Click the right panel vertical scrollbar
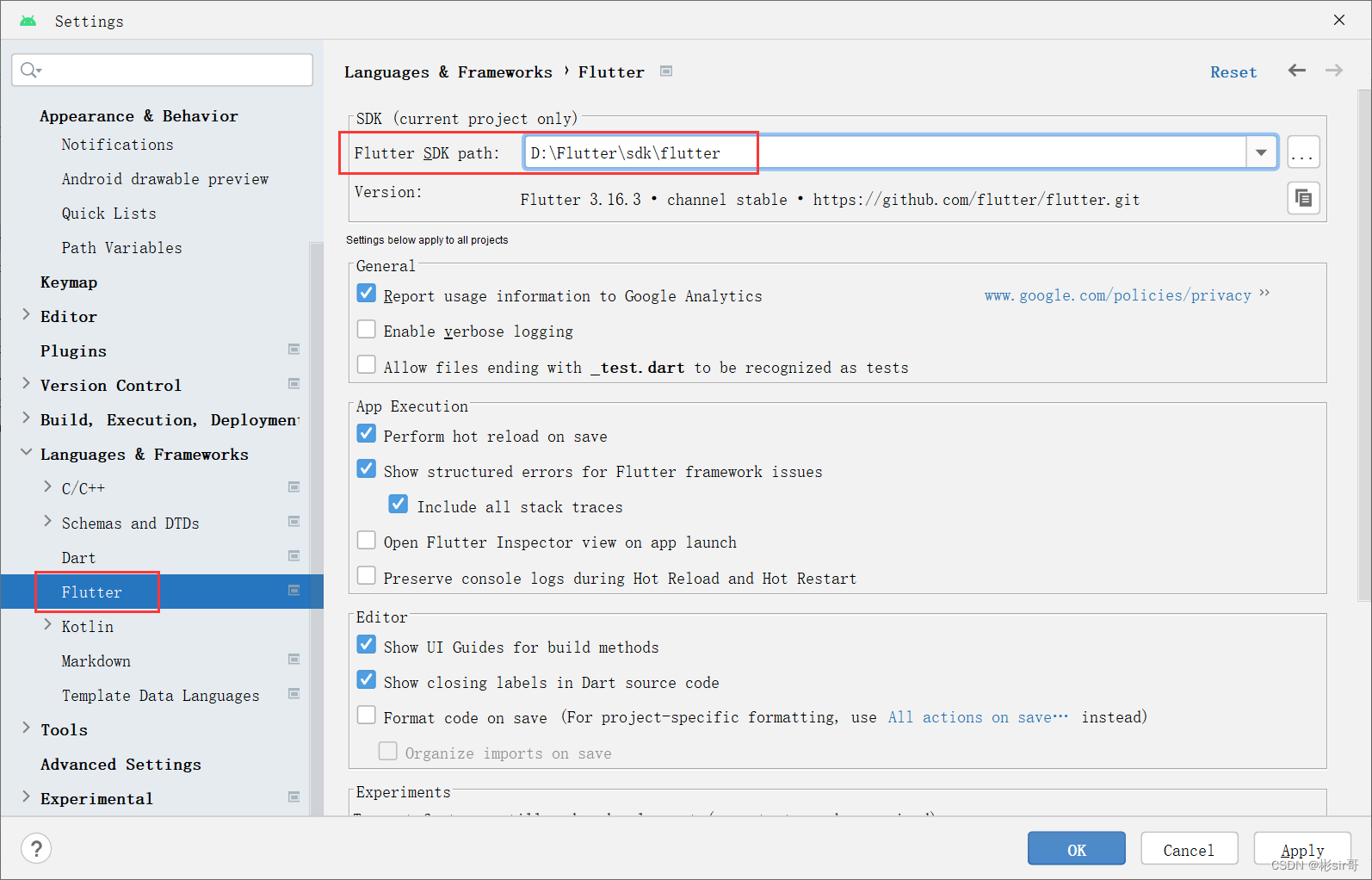 tap(1364, 344)
